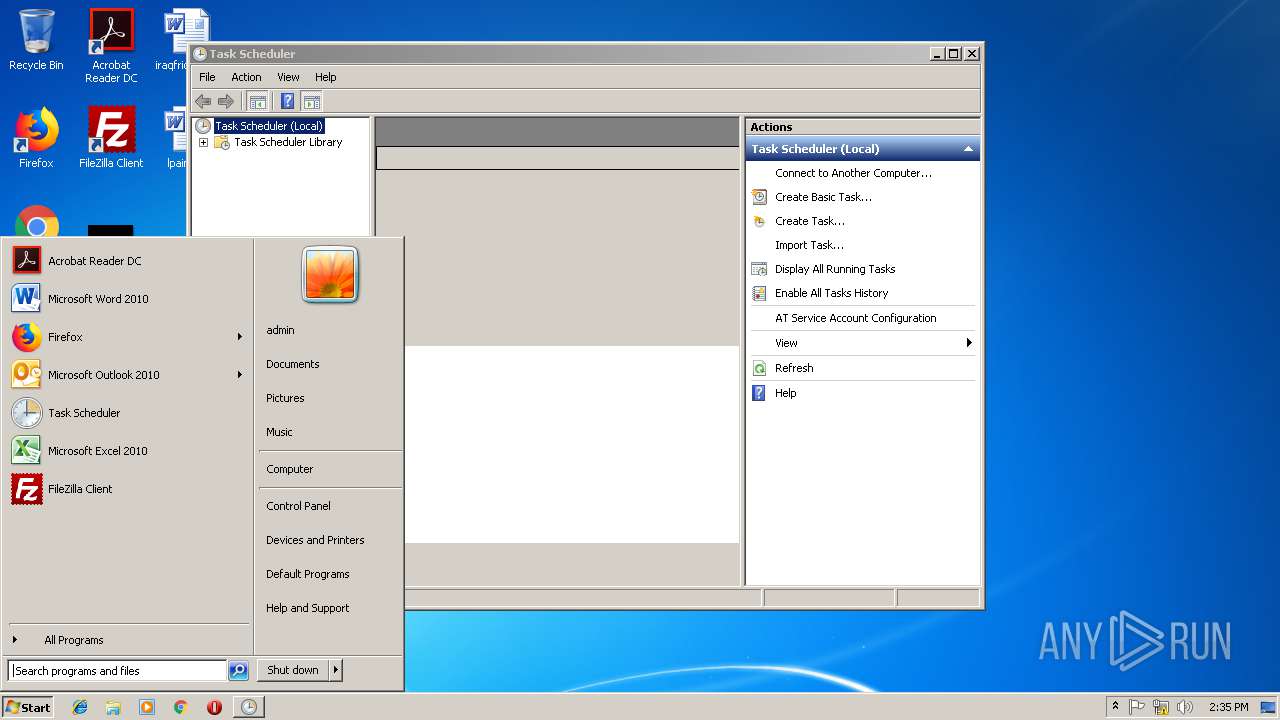Viewport: 1280px width, 720px height.
Task: Select Task Scheduler (Local) tree node
Action: (x=269, y=126)
